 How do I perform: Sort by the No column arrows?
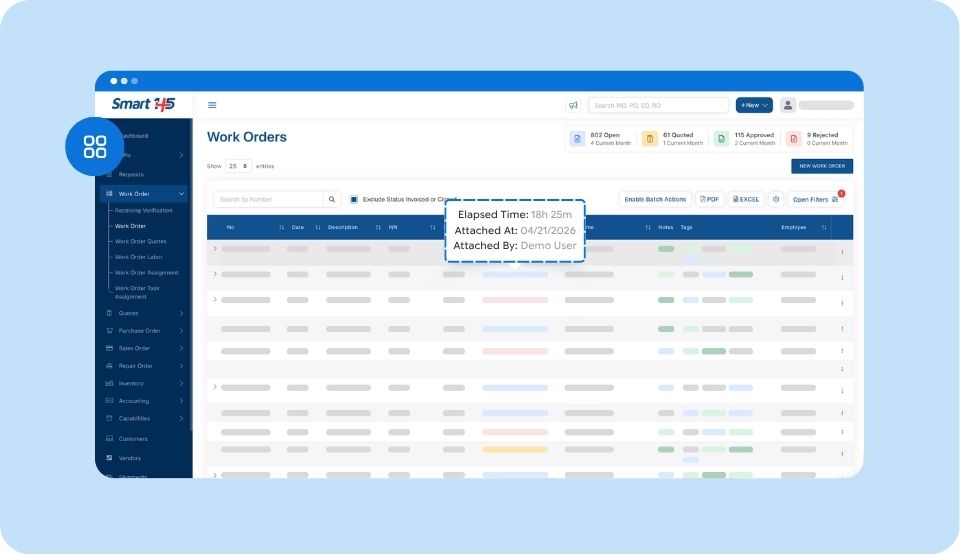click(282, 227)
